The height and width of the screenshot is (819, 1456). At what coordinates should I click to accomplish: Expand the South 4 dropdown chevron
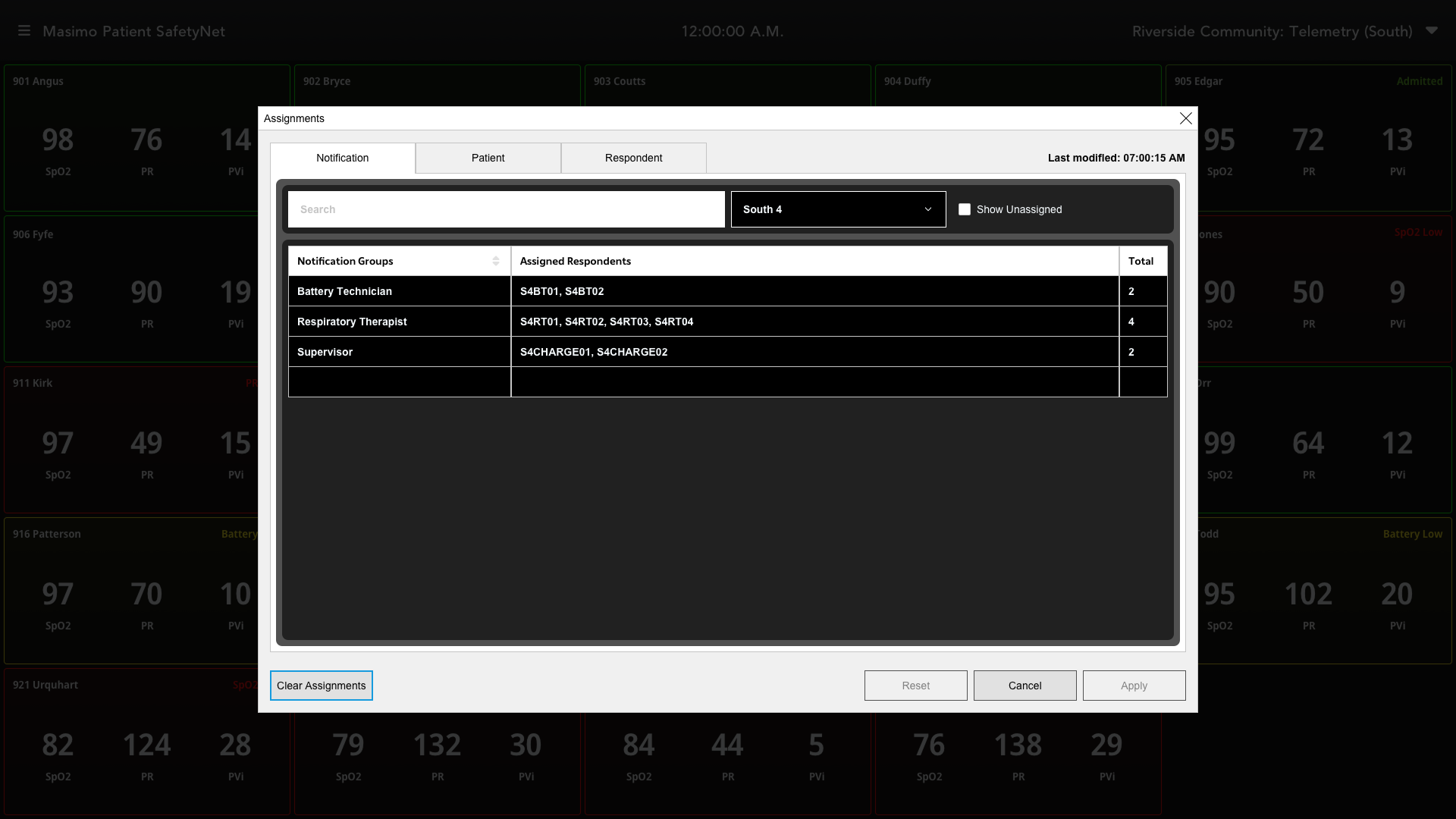pyautogui.click(x=927, y=209)
